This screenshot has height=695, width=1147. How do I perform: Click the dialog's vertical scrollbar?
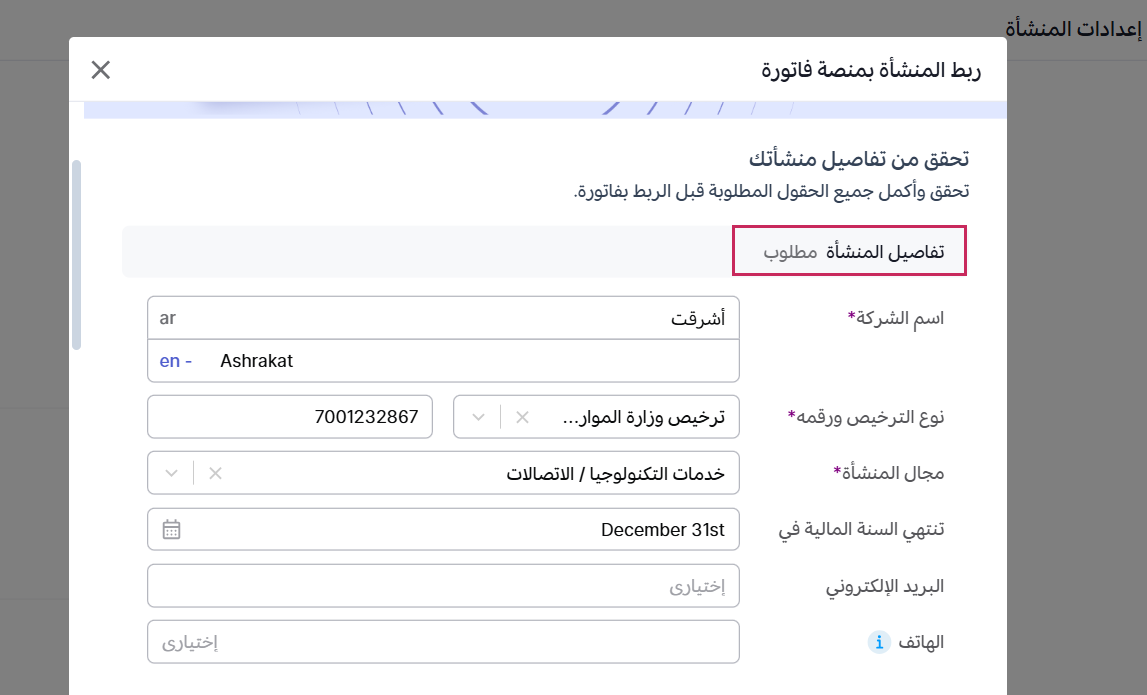(77, 255)
